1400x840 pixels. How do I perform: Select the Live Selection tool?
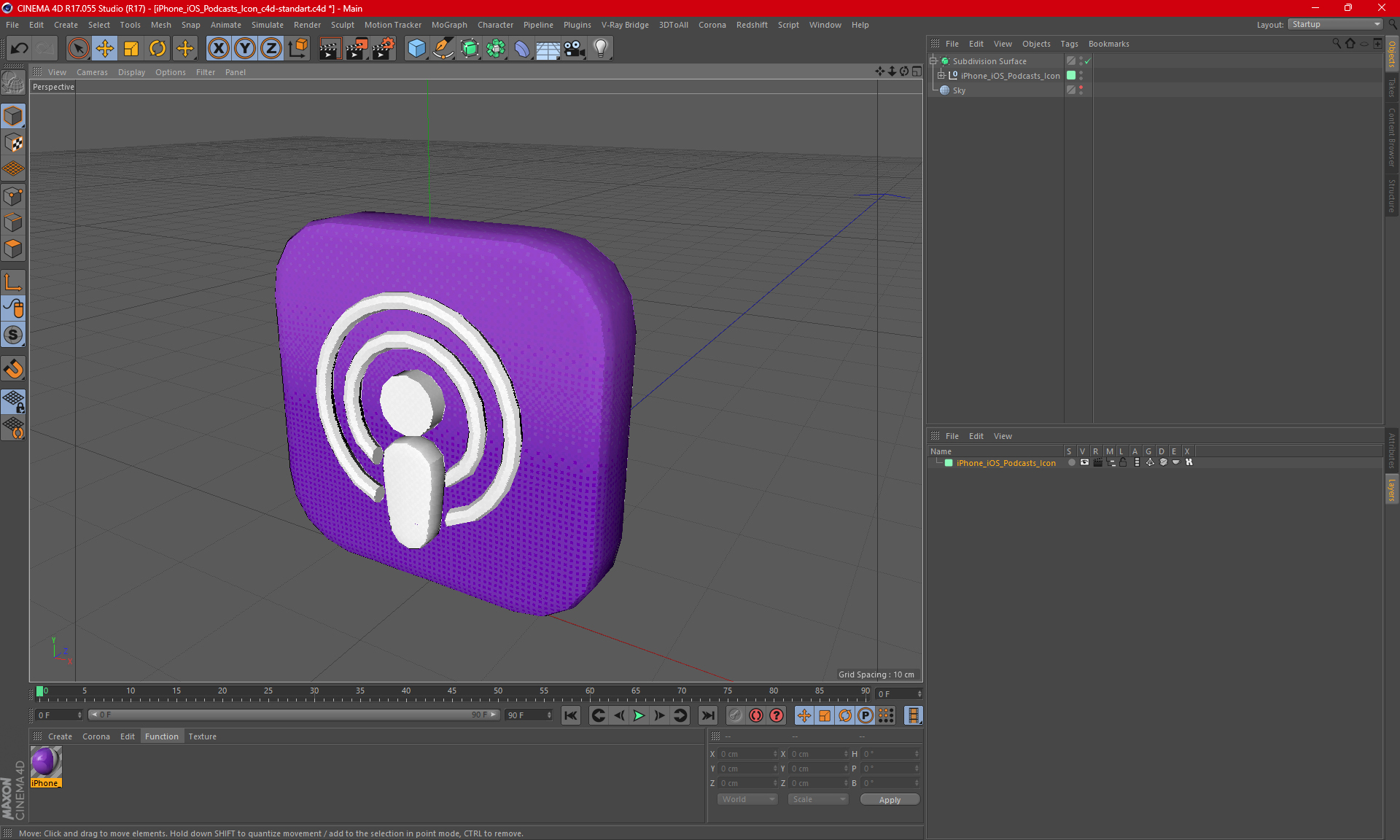(x=78, y=49)
